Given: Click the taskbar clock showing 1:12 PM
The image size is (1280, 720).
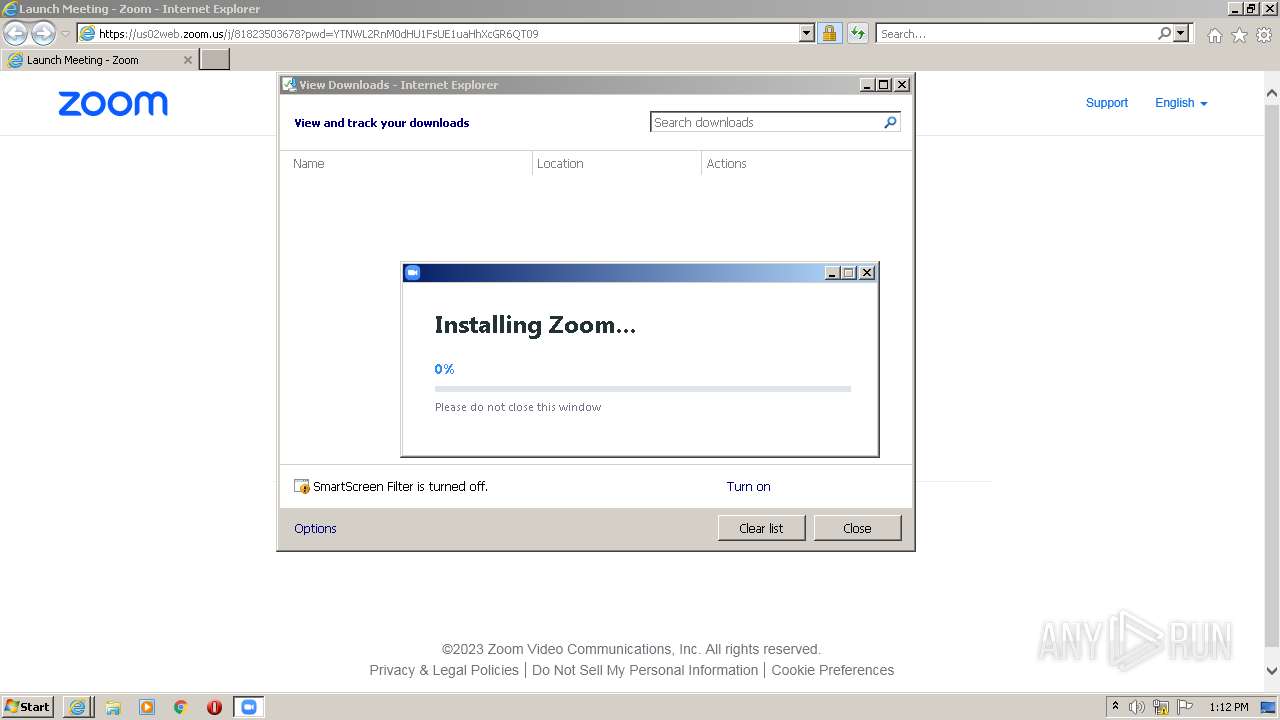Looking at the screenshot, I should tap(1228, 707).
